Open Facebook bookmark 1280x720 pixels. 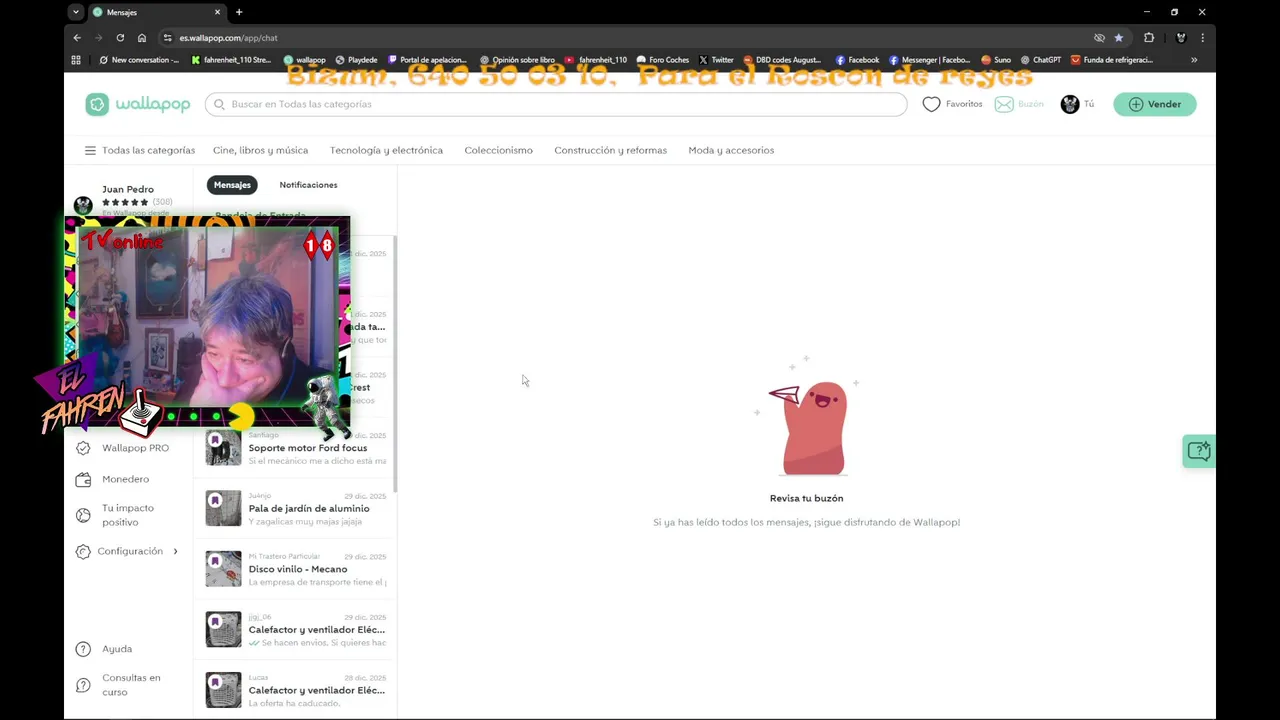pyautogui.click(x=857, y=60)
